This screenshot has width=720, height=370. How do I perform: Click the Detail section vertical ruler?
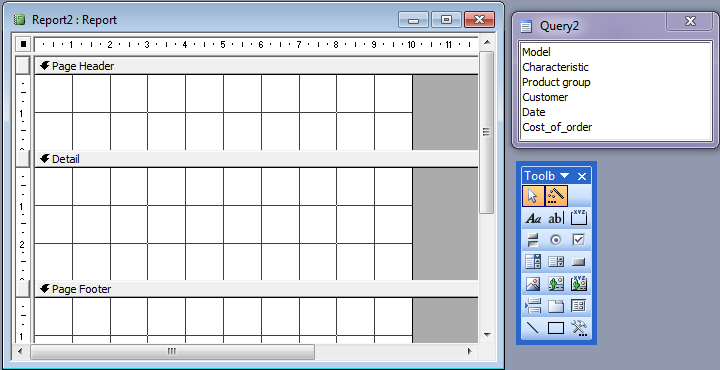[x=23, y=224]
